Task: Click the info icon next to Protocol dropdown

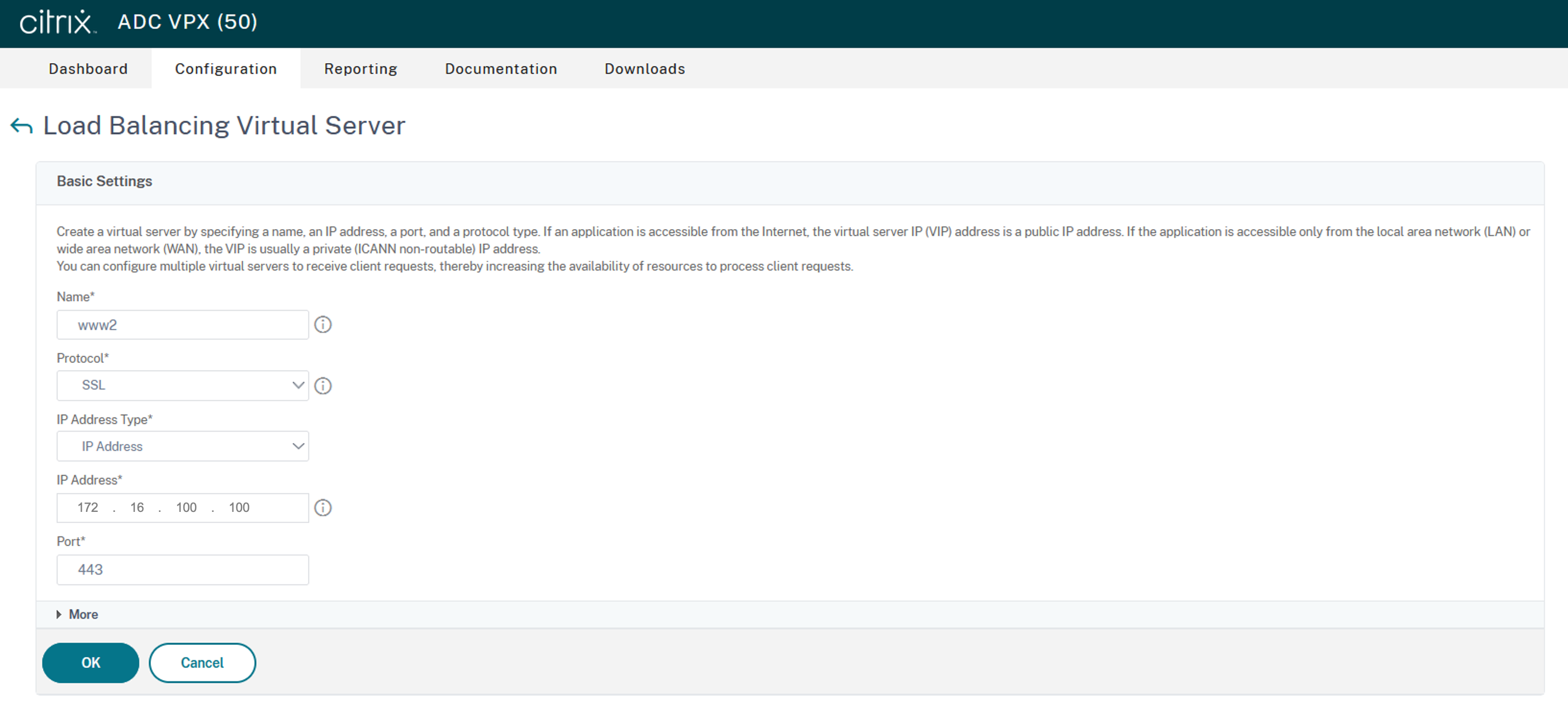Action: coord(323,385)
